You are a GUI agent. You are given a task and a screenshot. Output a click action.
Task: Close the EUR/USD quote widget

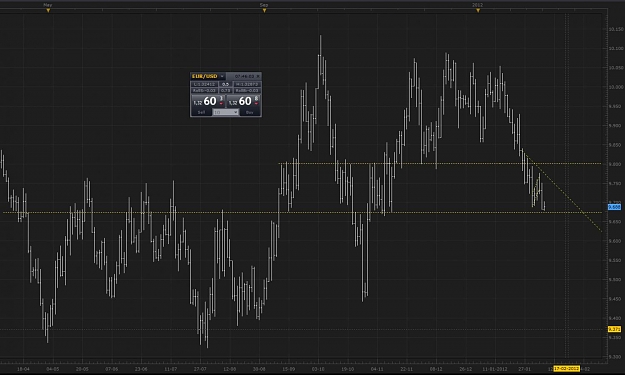click(258, 76)
